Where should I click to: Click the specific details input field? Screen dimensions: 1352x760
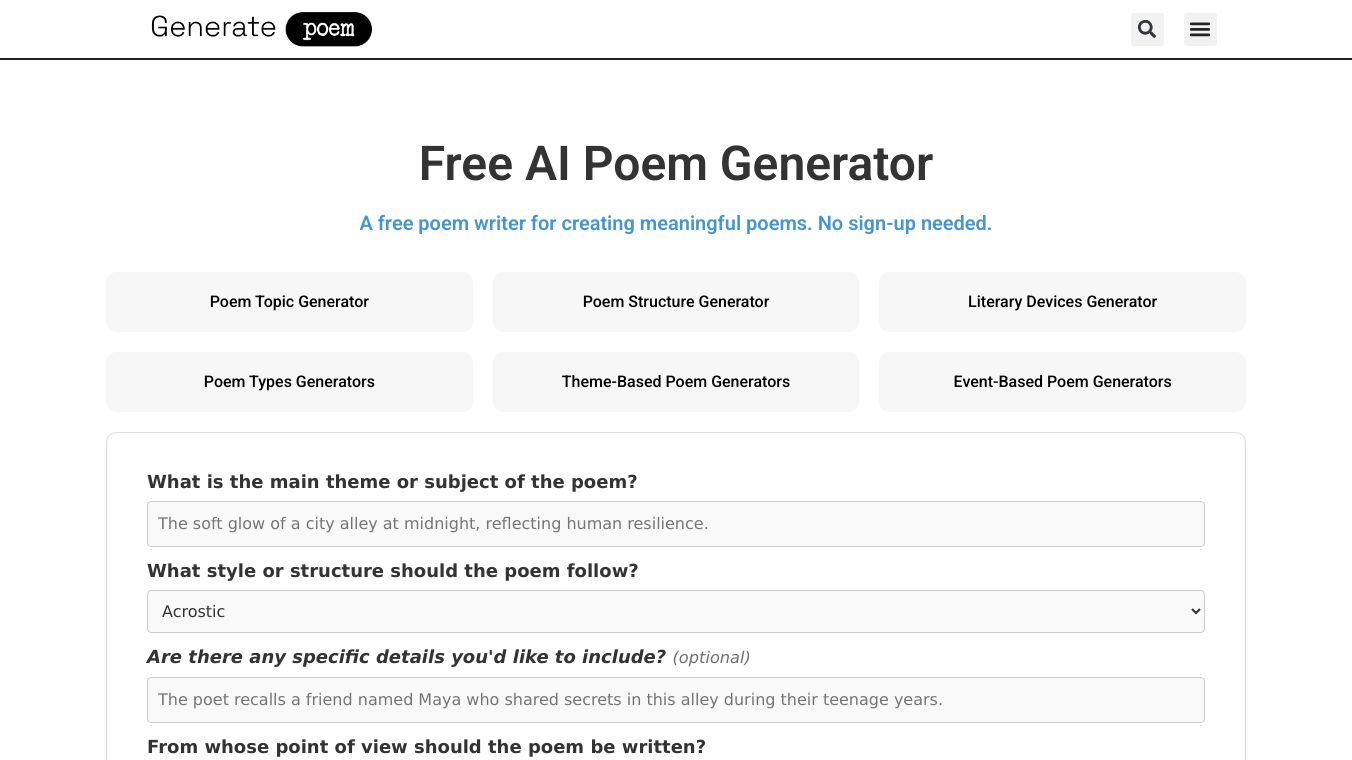[676, 700]
